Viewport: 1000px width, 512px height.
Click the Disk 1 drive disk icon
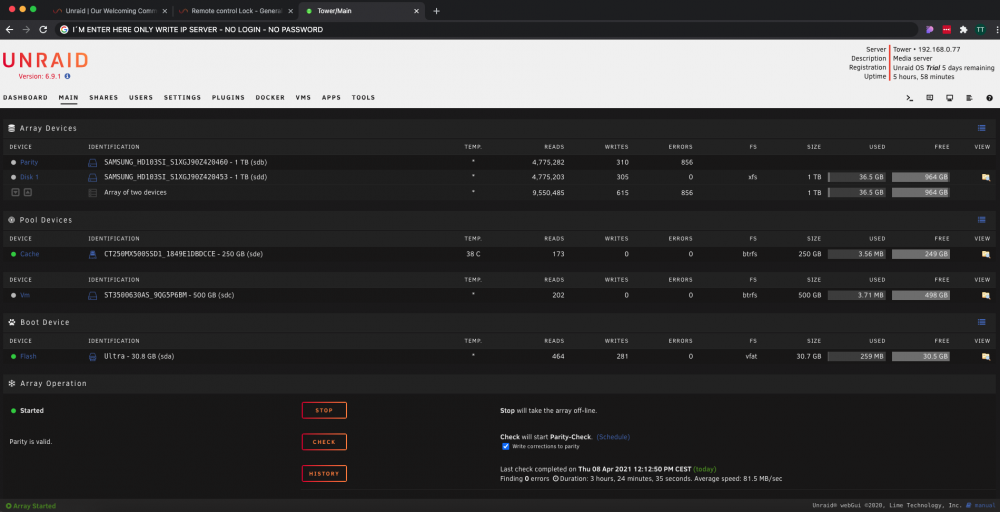coord(92,177)
